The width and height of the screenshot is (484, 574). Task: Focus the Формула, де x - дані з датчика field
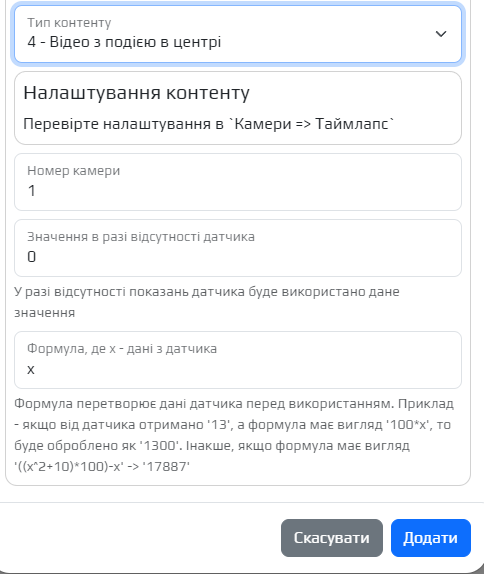point(238,360)
